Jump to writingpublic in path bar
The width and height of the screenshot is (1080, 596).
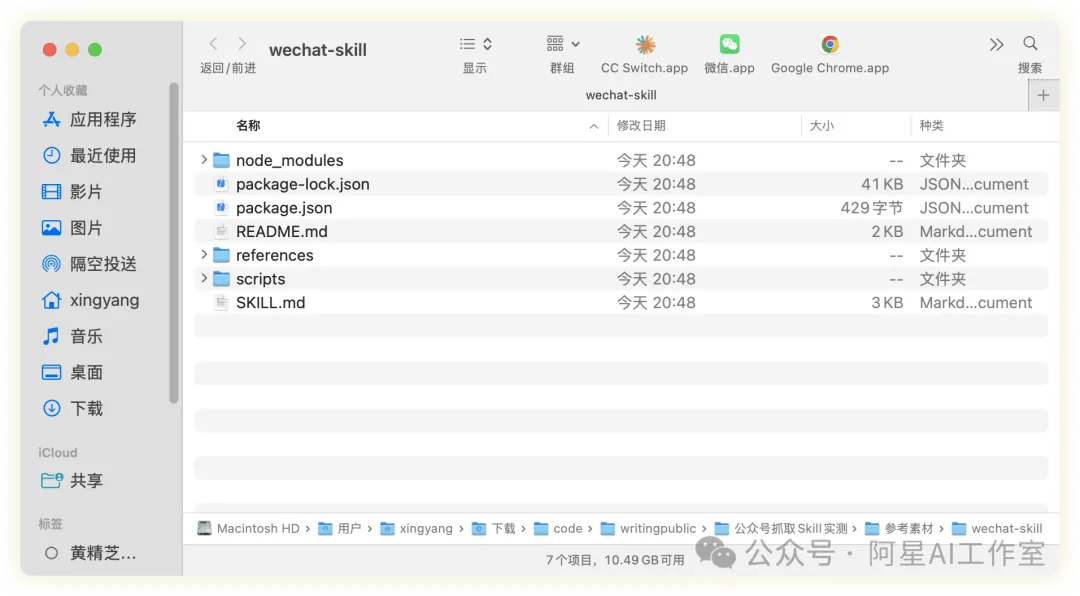click(x=648, y=528)
